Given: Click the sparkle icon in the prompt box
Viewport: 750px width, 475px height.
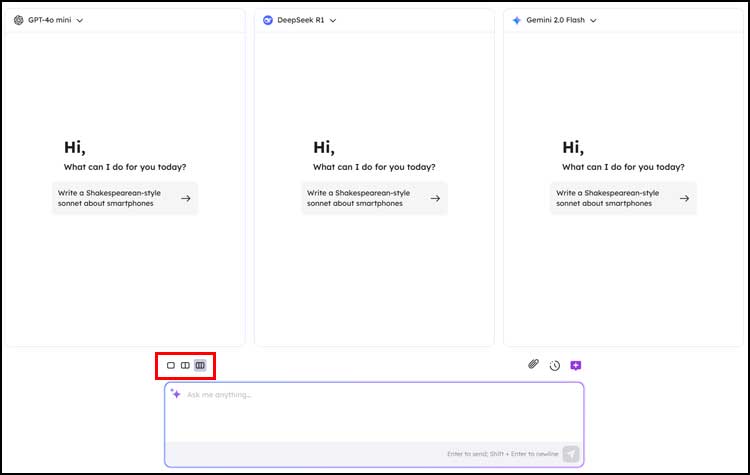Looking at the screenshot, I should click(176, 394).
